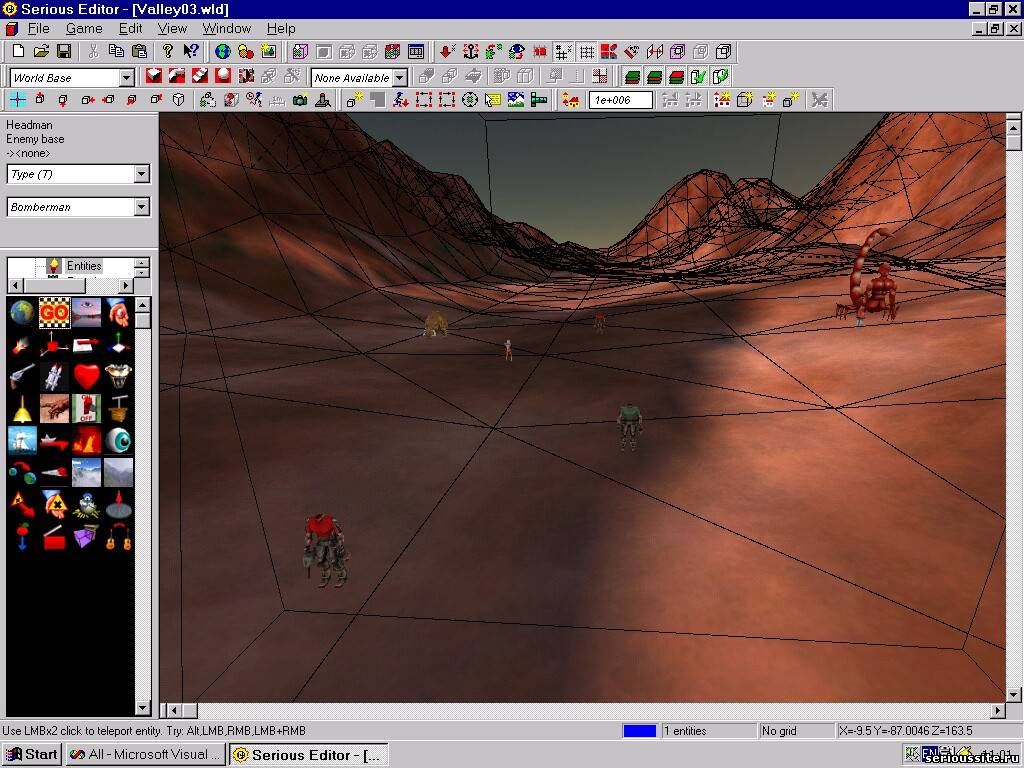
Task: Click the 1e+006 input field
Action: point(620,100)
